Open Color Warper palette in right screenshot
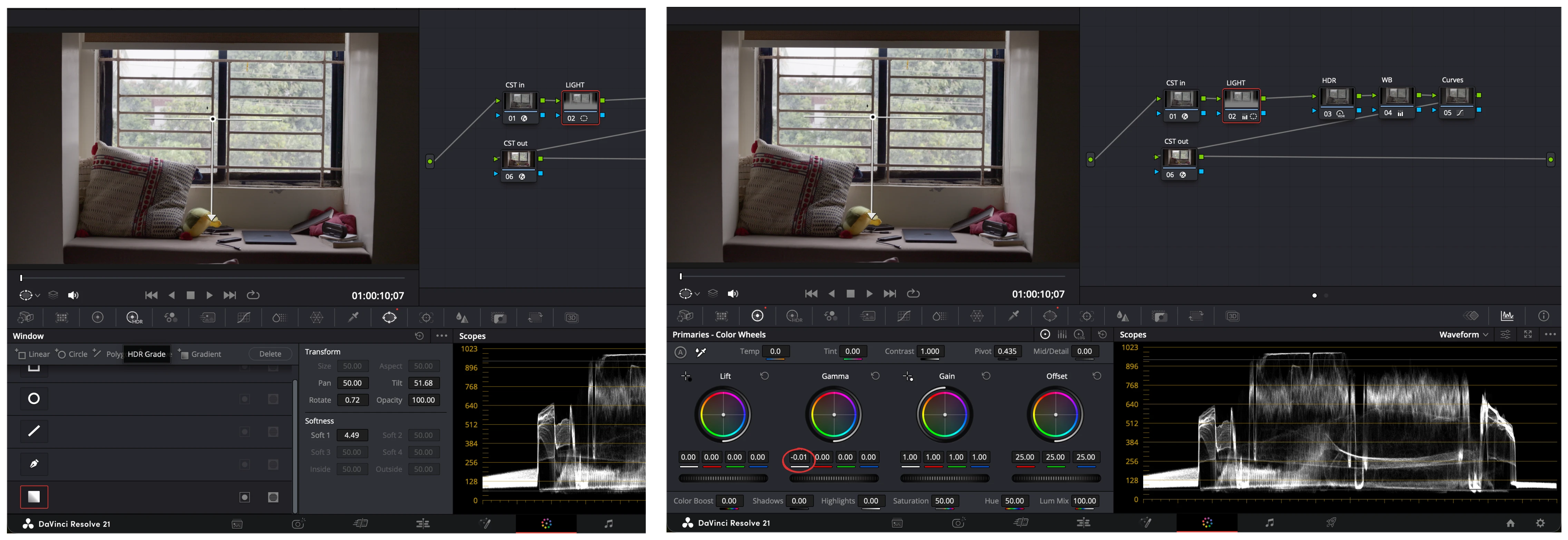Image resolution: width=1568 pixels, height=540 pixels. point(977,316)
